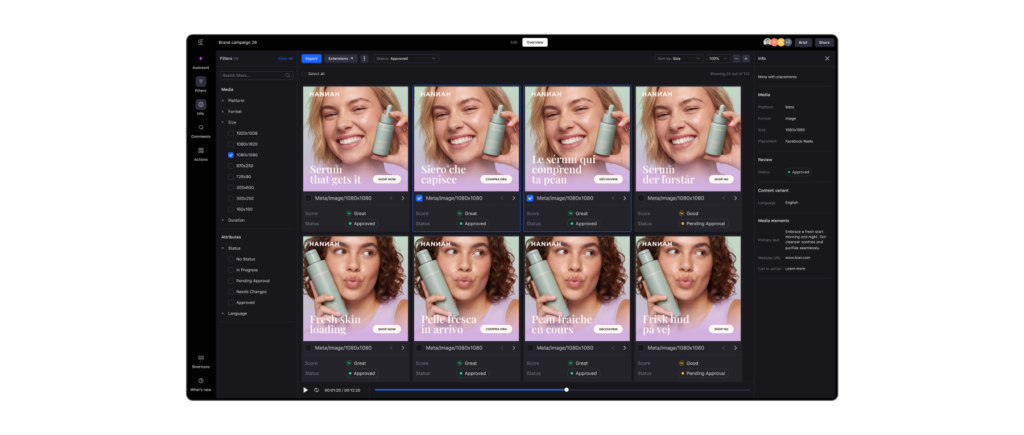Check the 1920x1008 size filter
The width and height of the screenshot is (1024, 435).
(231, 133)
